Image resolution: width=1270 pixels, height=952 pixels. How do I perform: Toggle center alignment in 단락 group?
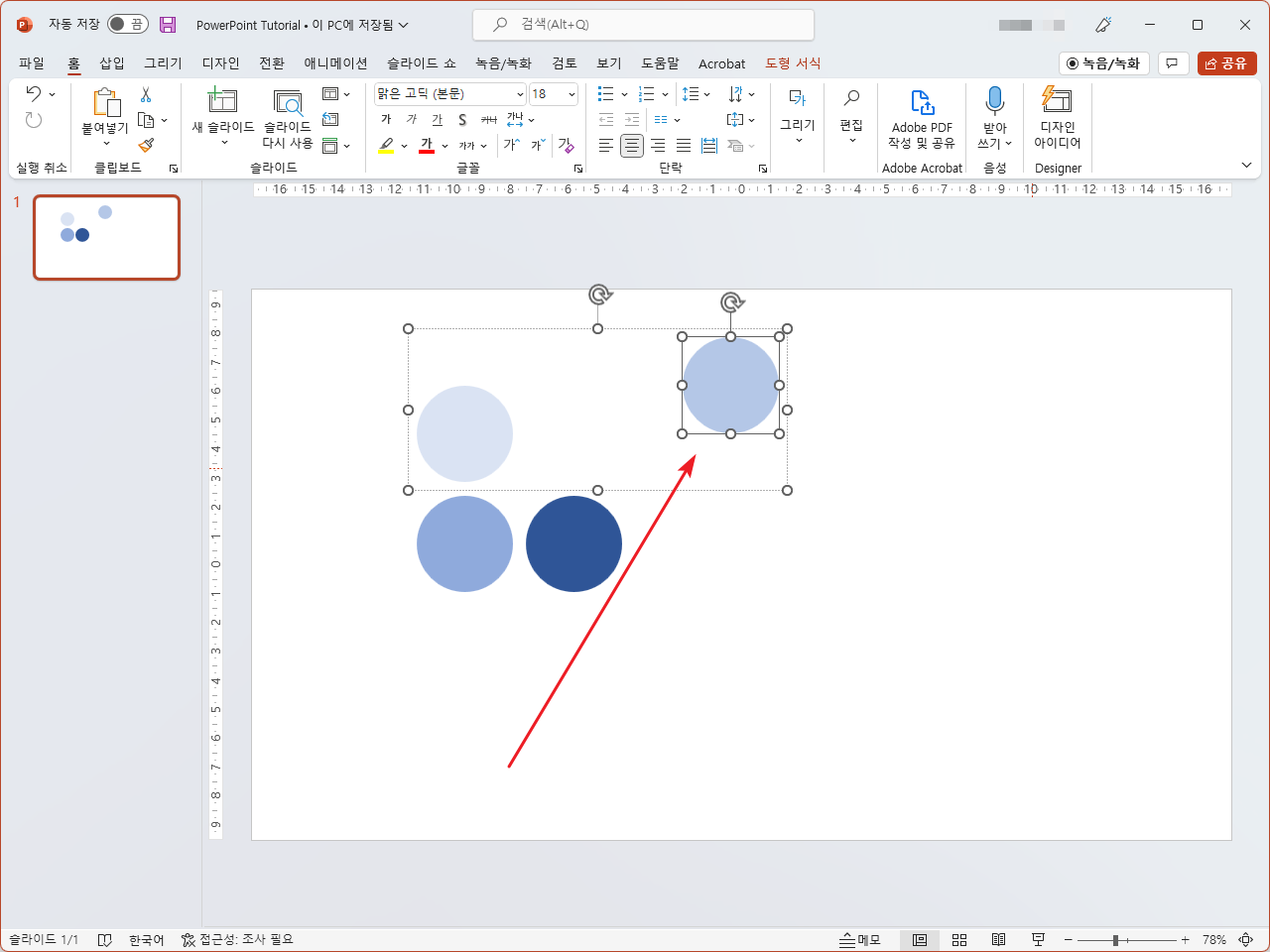(632, 146)
